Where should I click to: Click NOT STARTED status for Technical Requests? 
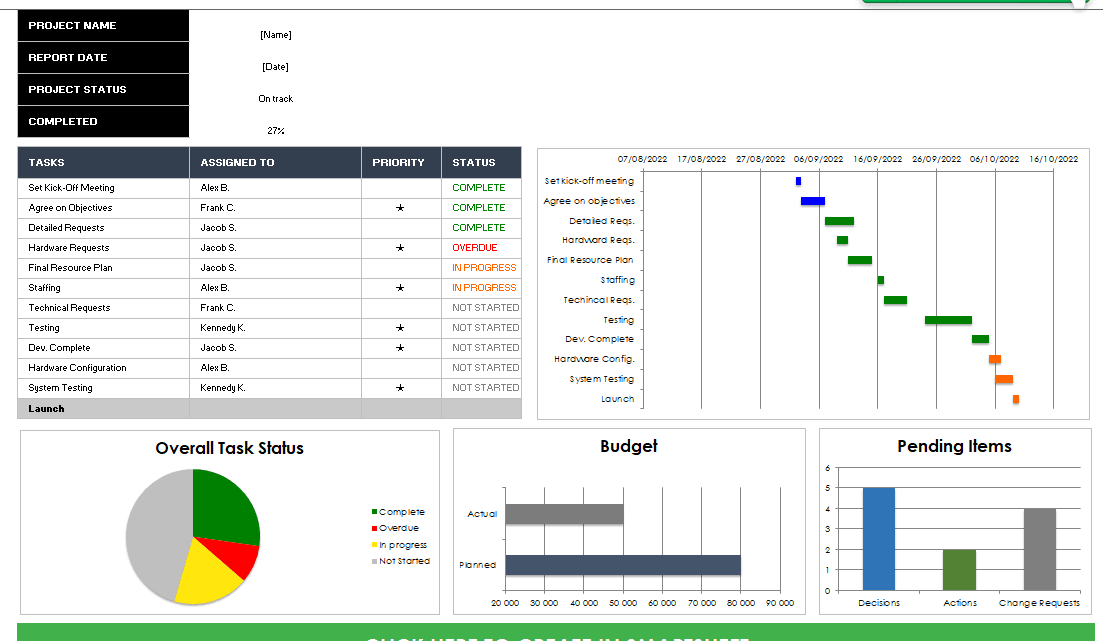(485, 308)
